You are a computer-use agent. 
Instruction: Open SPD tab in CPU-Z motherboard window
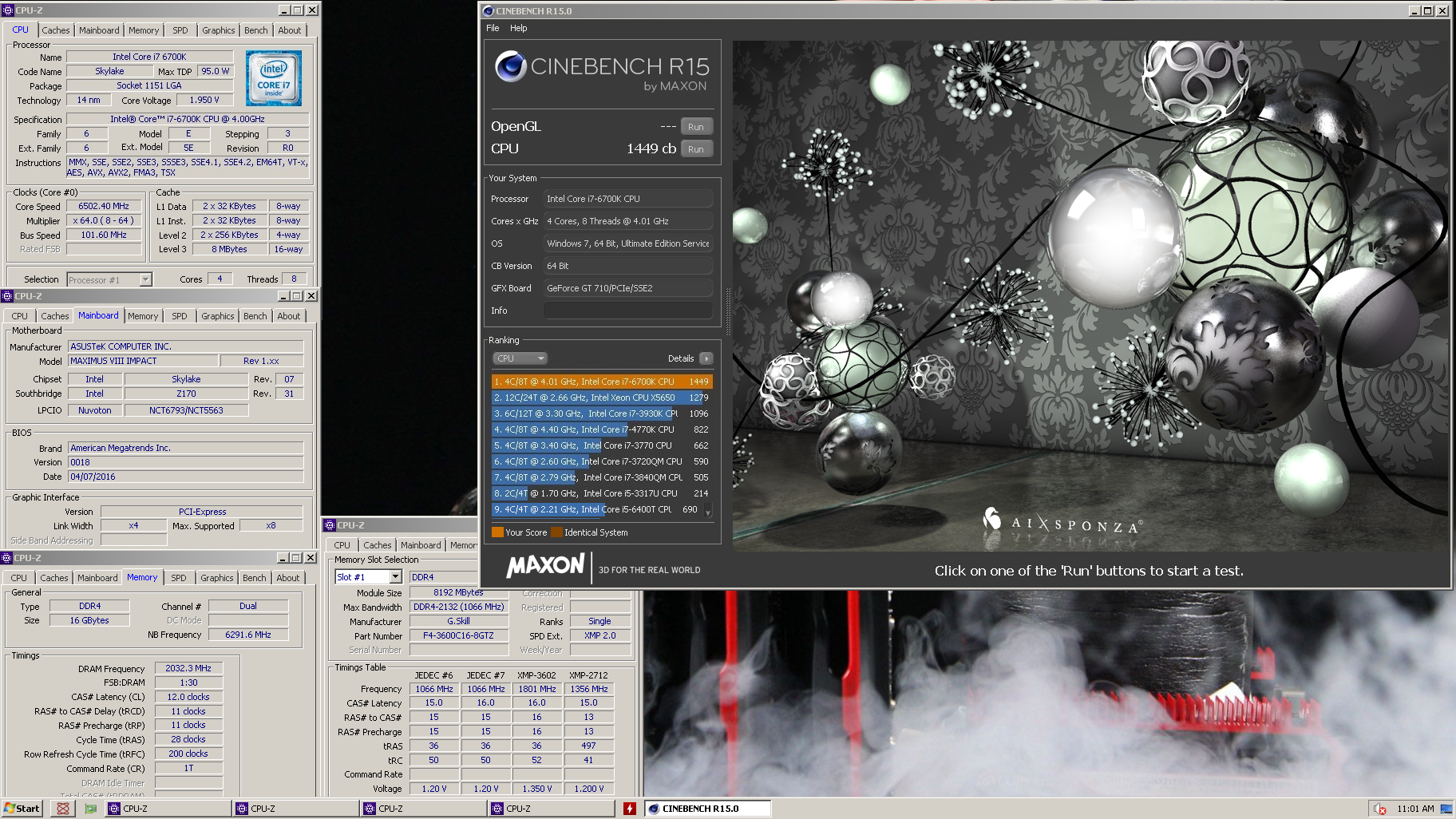click(x=180, y=316)
